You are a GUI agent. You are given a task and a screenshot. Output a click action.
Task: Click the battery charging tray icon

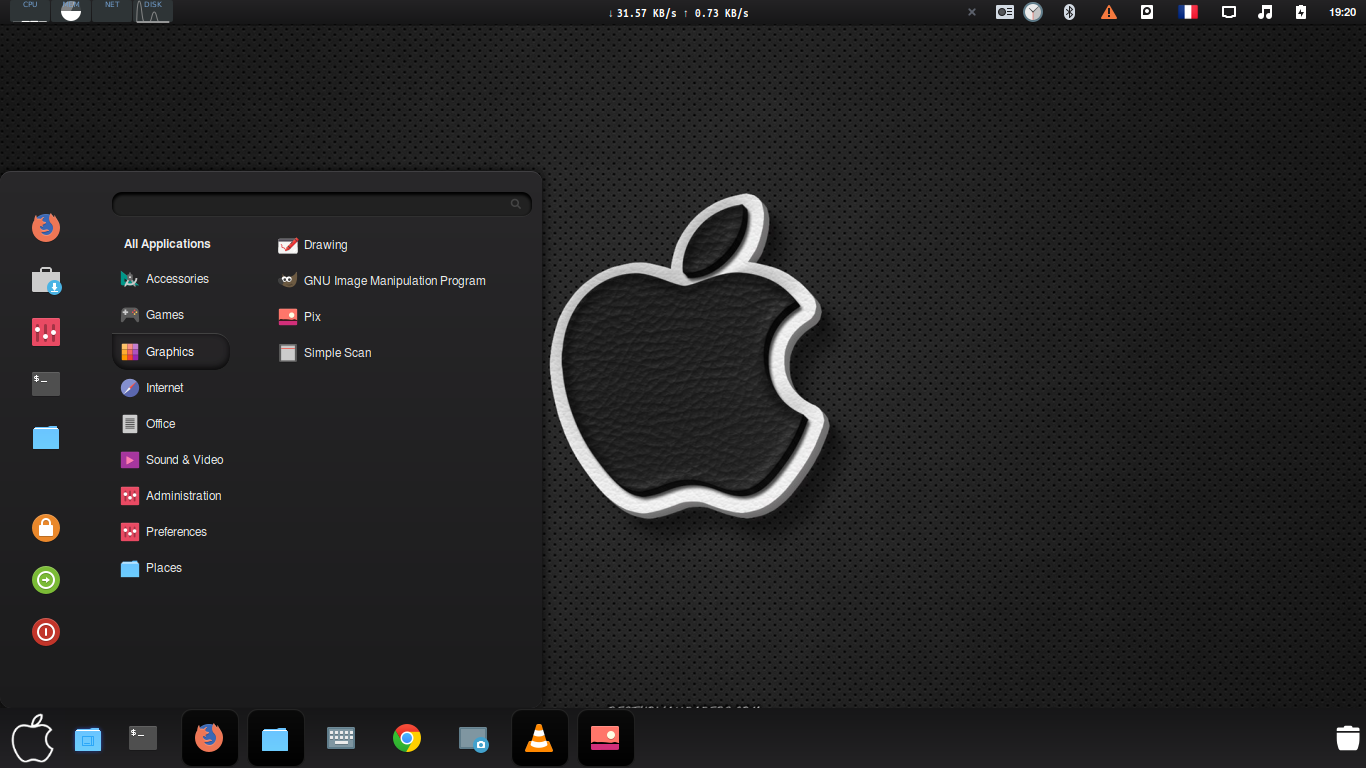coord(1300,12)
